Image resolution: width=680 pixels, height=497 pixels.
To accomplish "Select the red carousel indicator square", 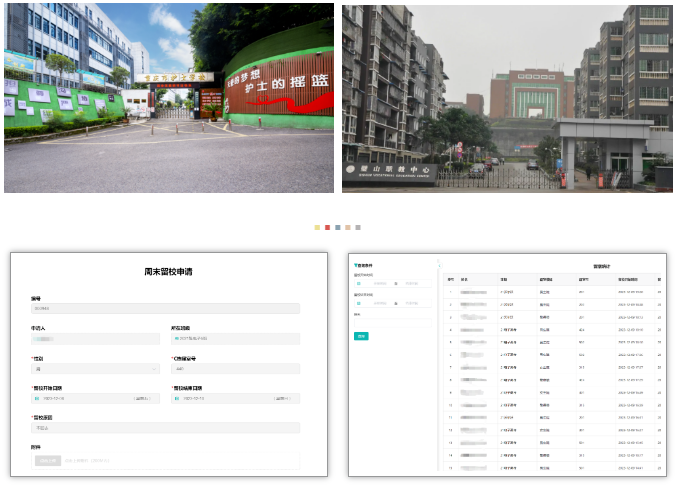I will 328,228.
